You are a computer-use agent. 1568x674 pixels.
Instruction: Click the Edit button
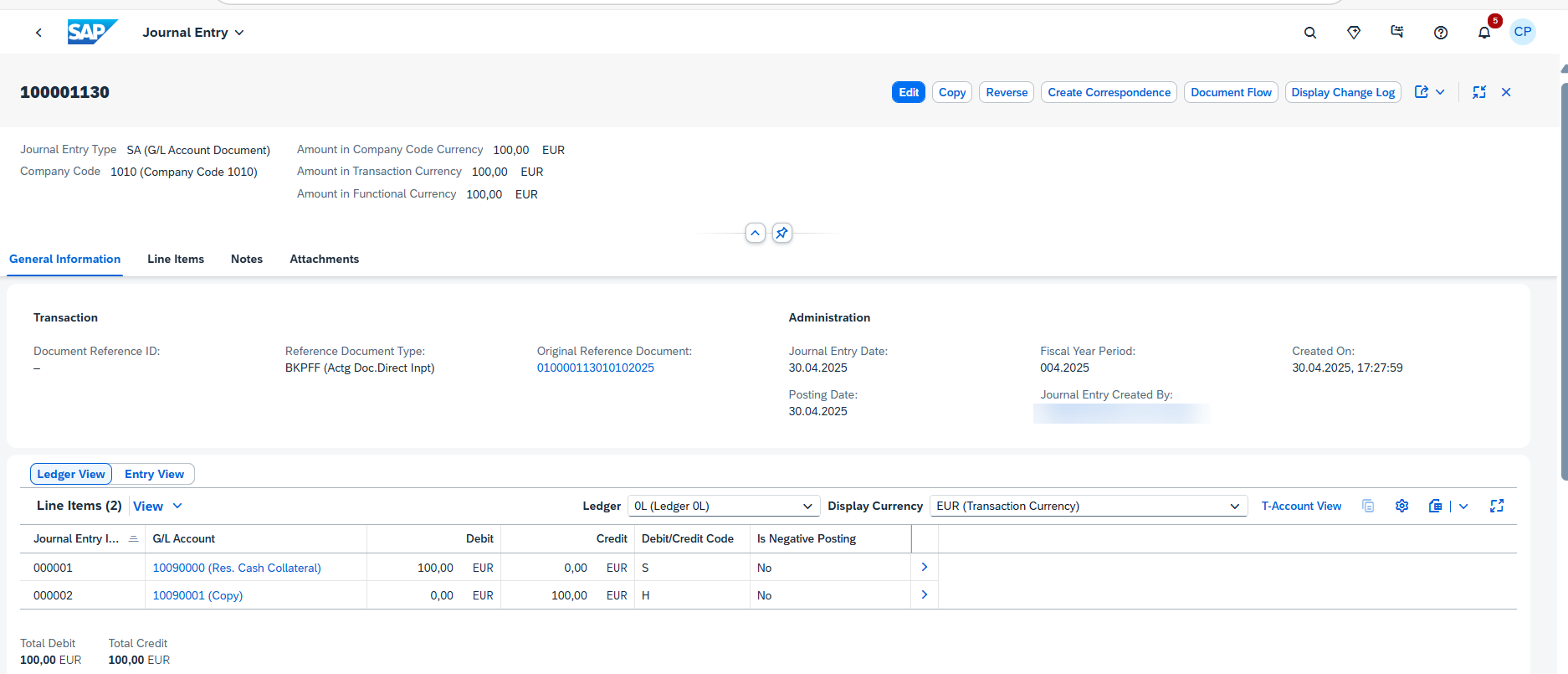click(909, 92)
